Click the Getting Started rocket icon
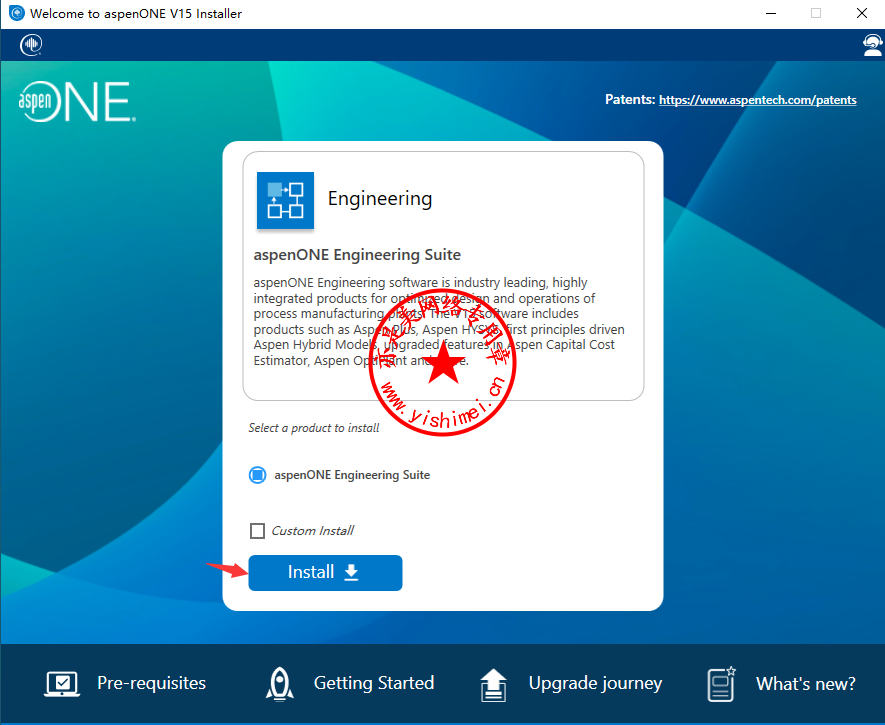The width and height of the screenshot is (885, 725). click(279, 684)
